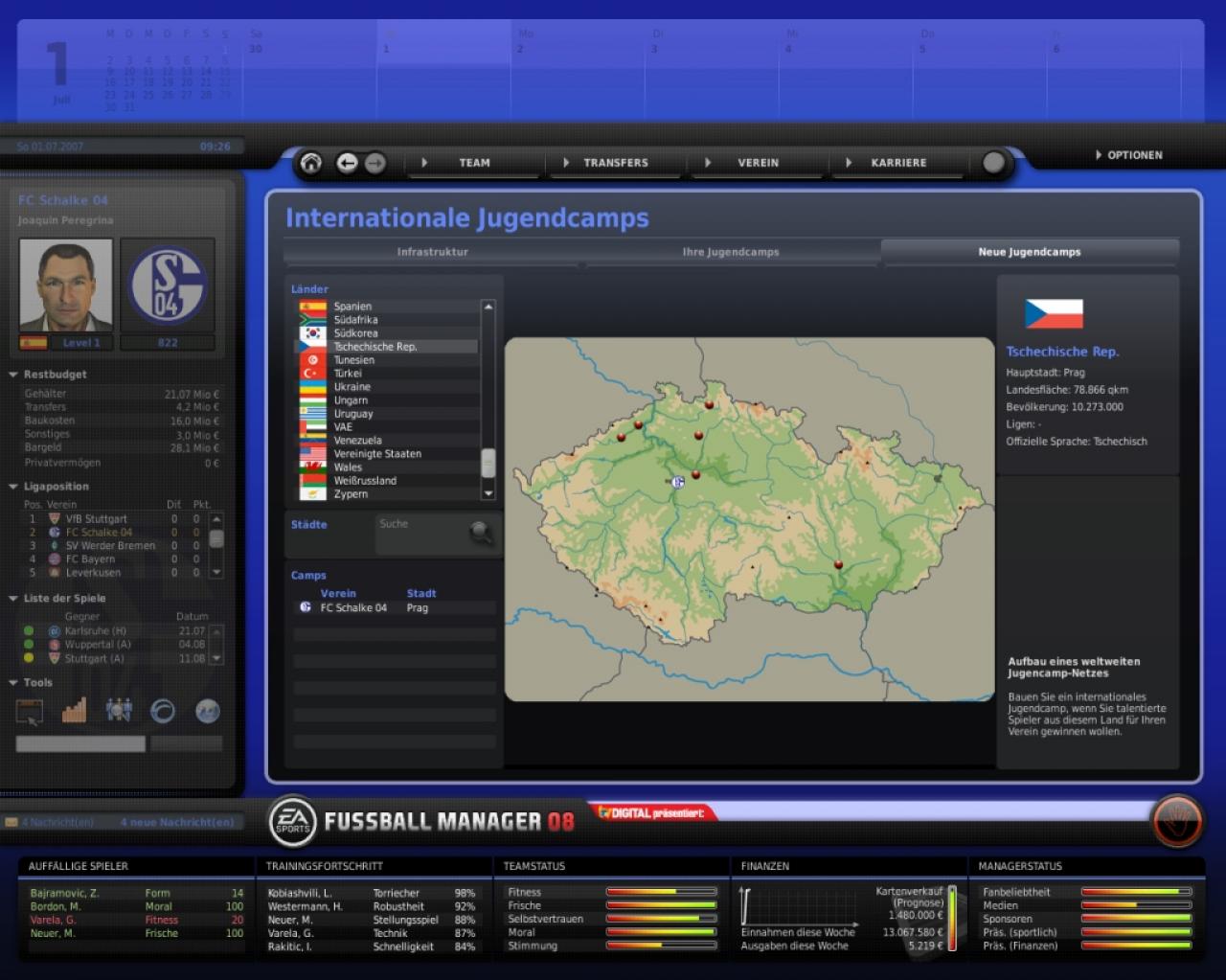Screen dimensions: 1226x980
Task: Open the team lineup tool icon
Action: (119, 710)
